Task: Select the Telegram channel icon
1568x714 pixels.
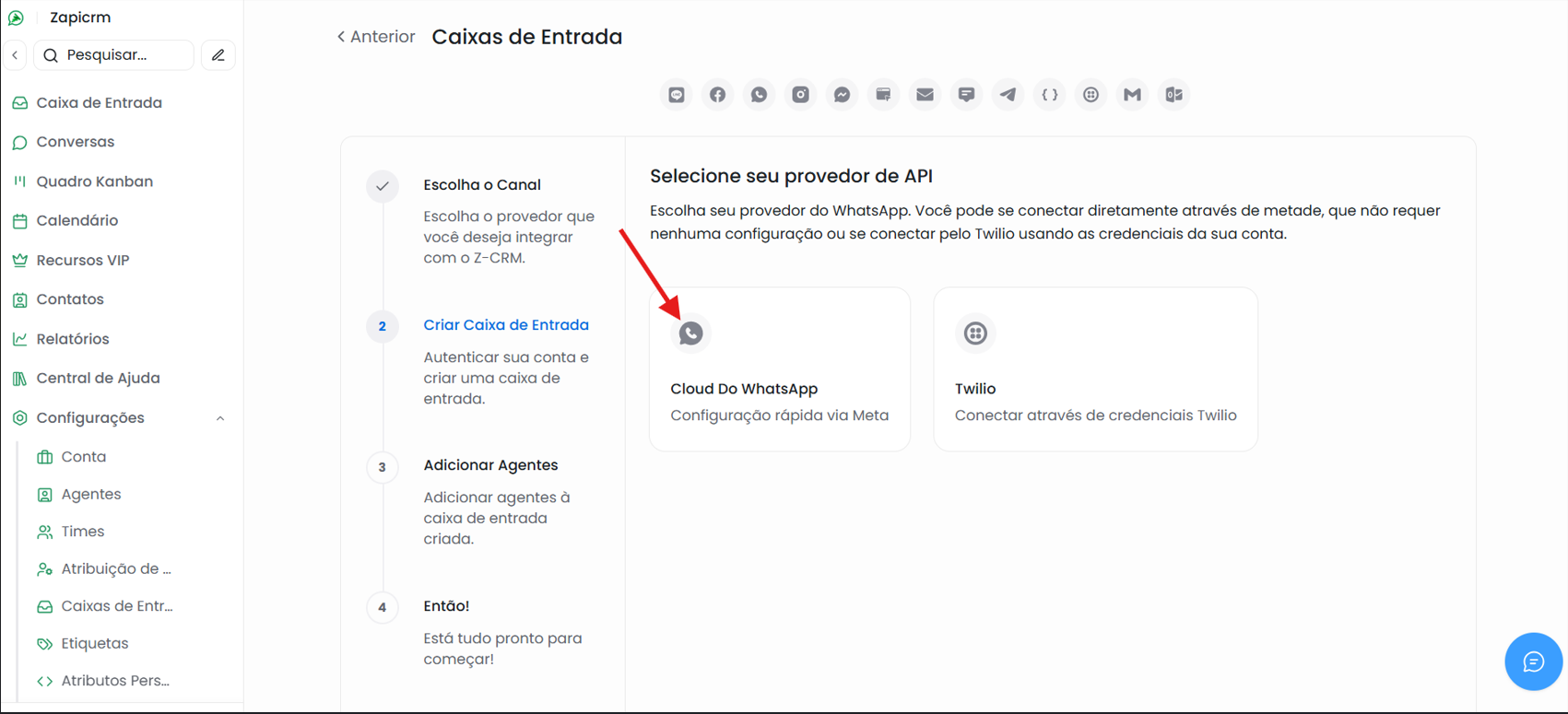Action: coord(1008,95)
